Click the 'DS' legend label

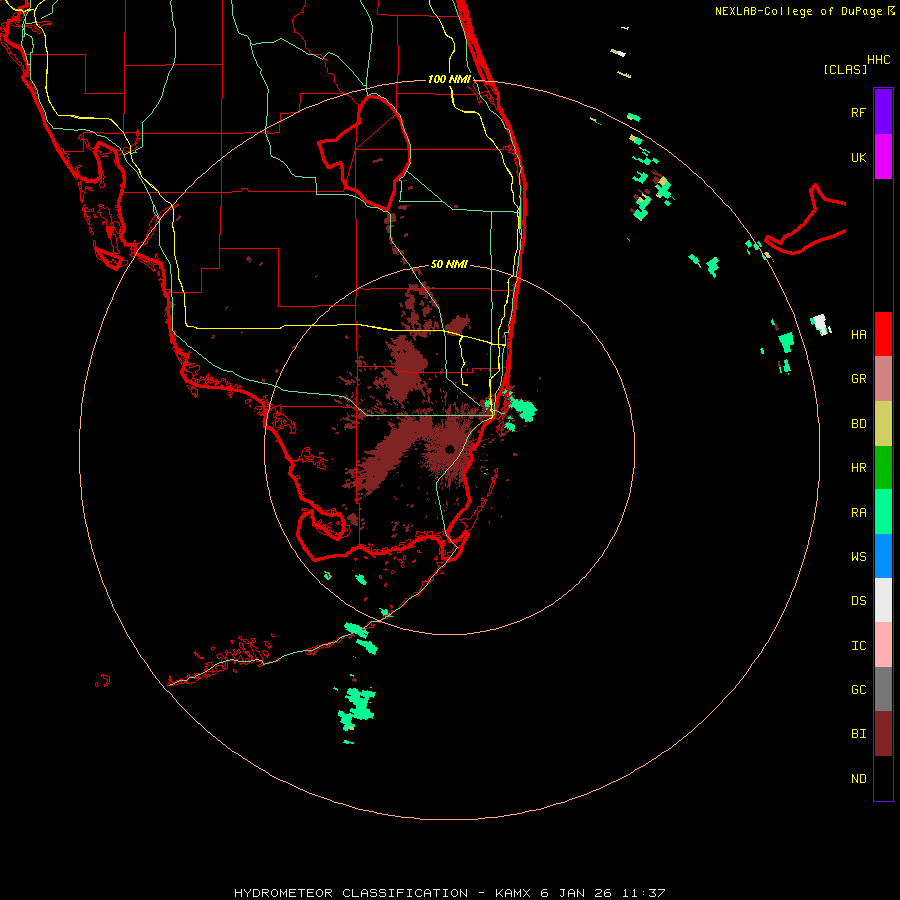tap(858, 601)
